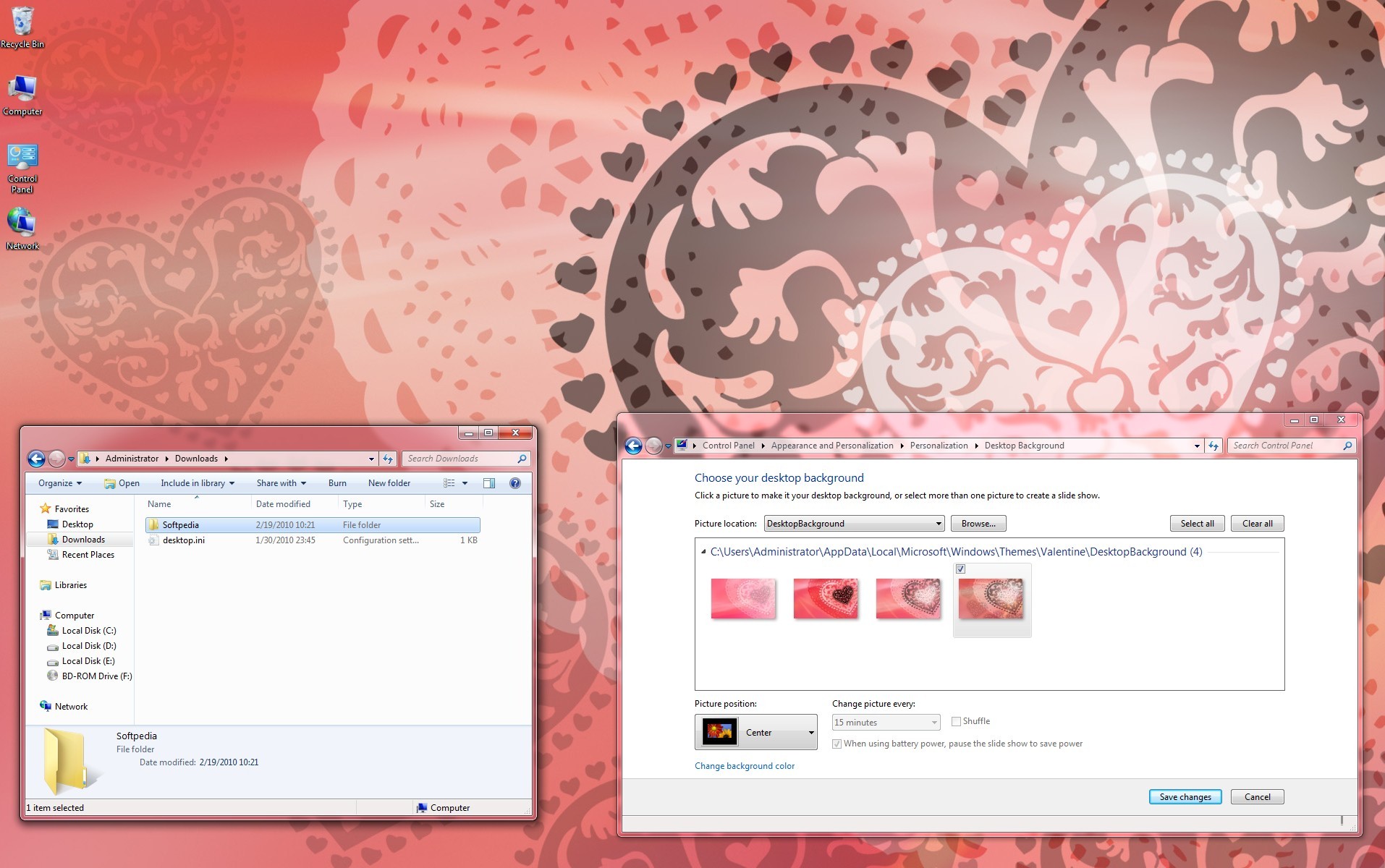Refresh the Downloads folder address bar
The image size is (1385, 868).
coord(388,459)
